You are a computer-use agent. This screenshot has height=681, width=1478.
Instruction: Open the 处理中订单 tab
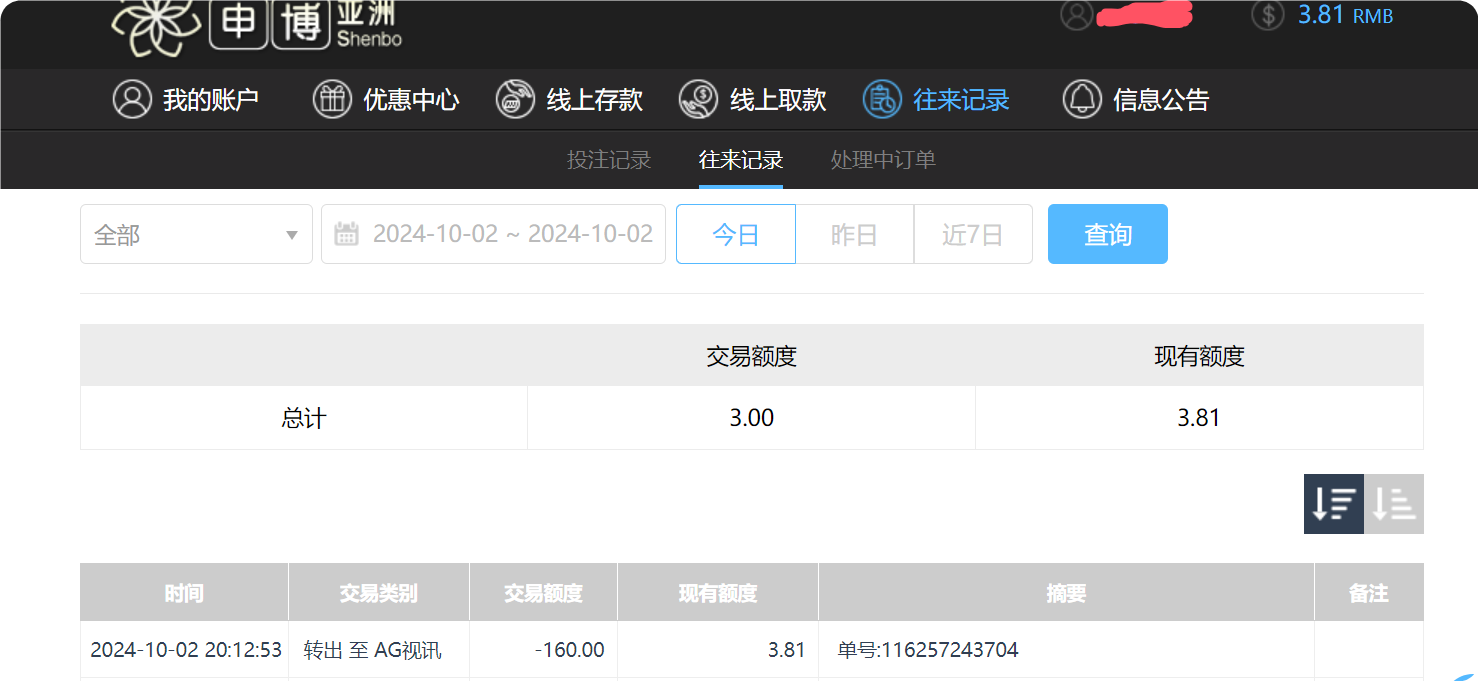click(x=881, y=160)
